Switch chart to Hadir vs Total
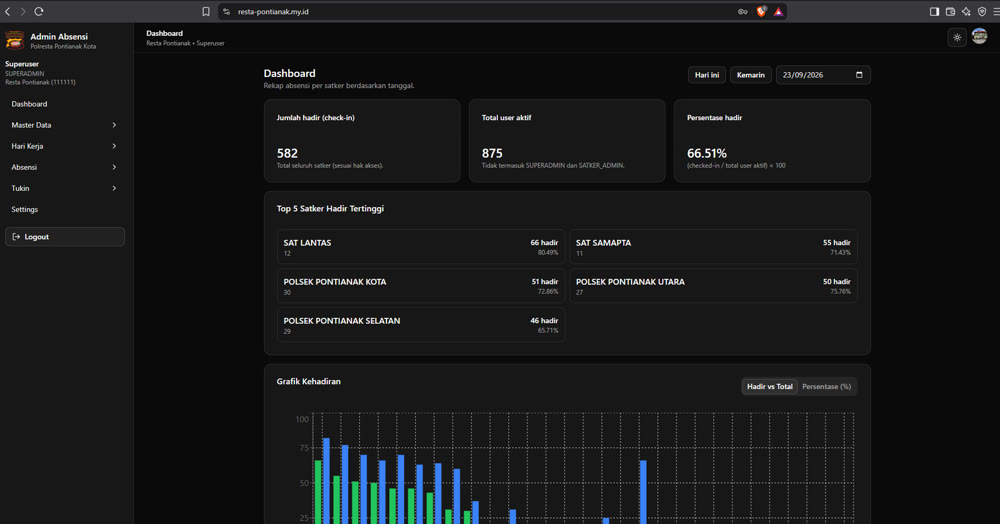 pos(769,386)
